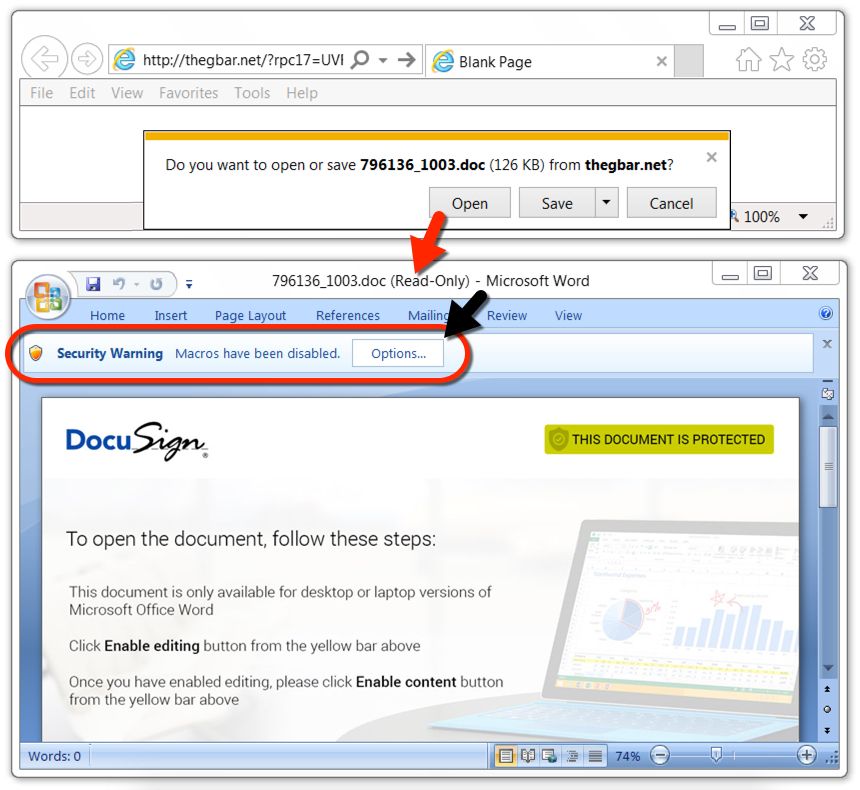Focus the thegbar.net URL address field
This screenshot has width=860, height=790.
pyautogui.click(x=242, y=59)
